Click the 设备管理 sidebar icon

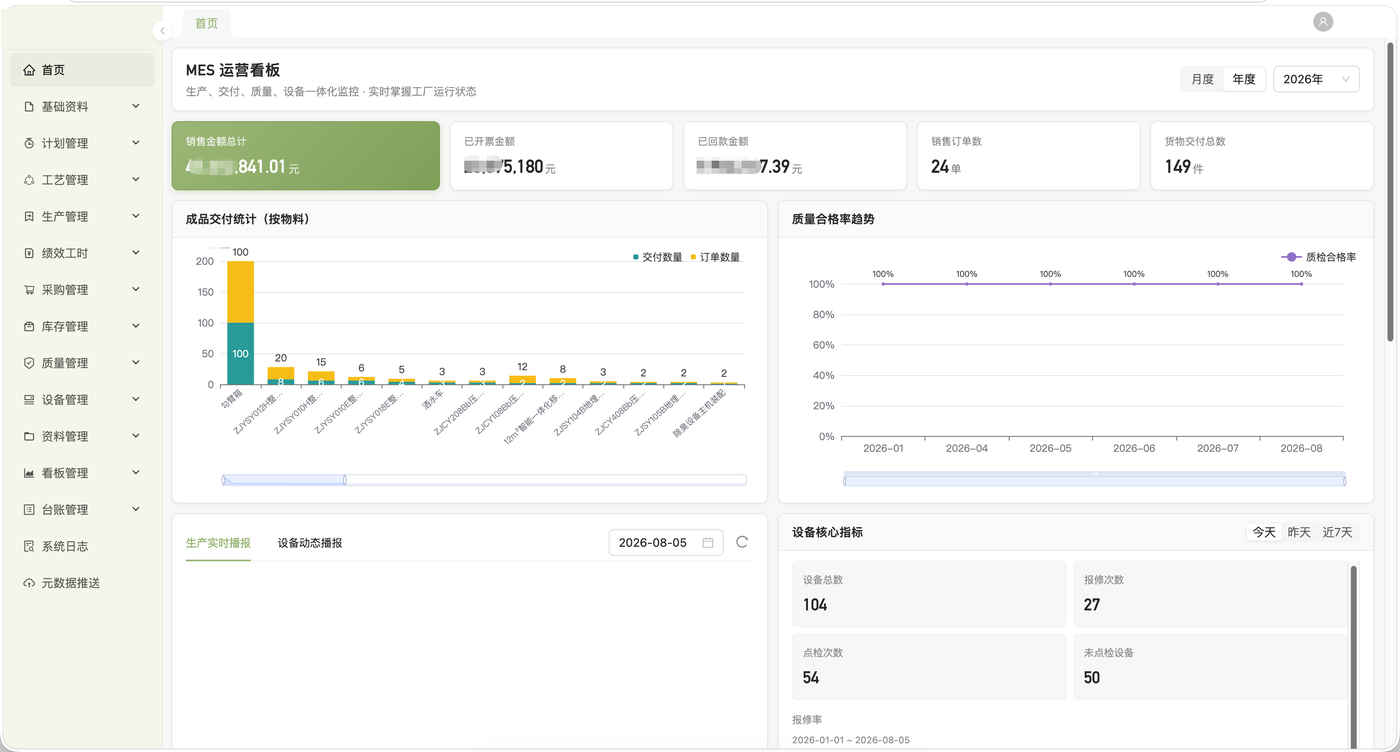point(29,400)
